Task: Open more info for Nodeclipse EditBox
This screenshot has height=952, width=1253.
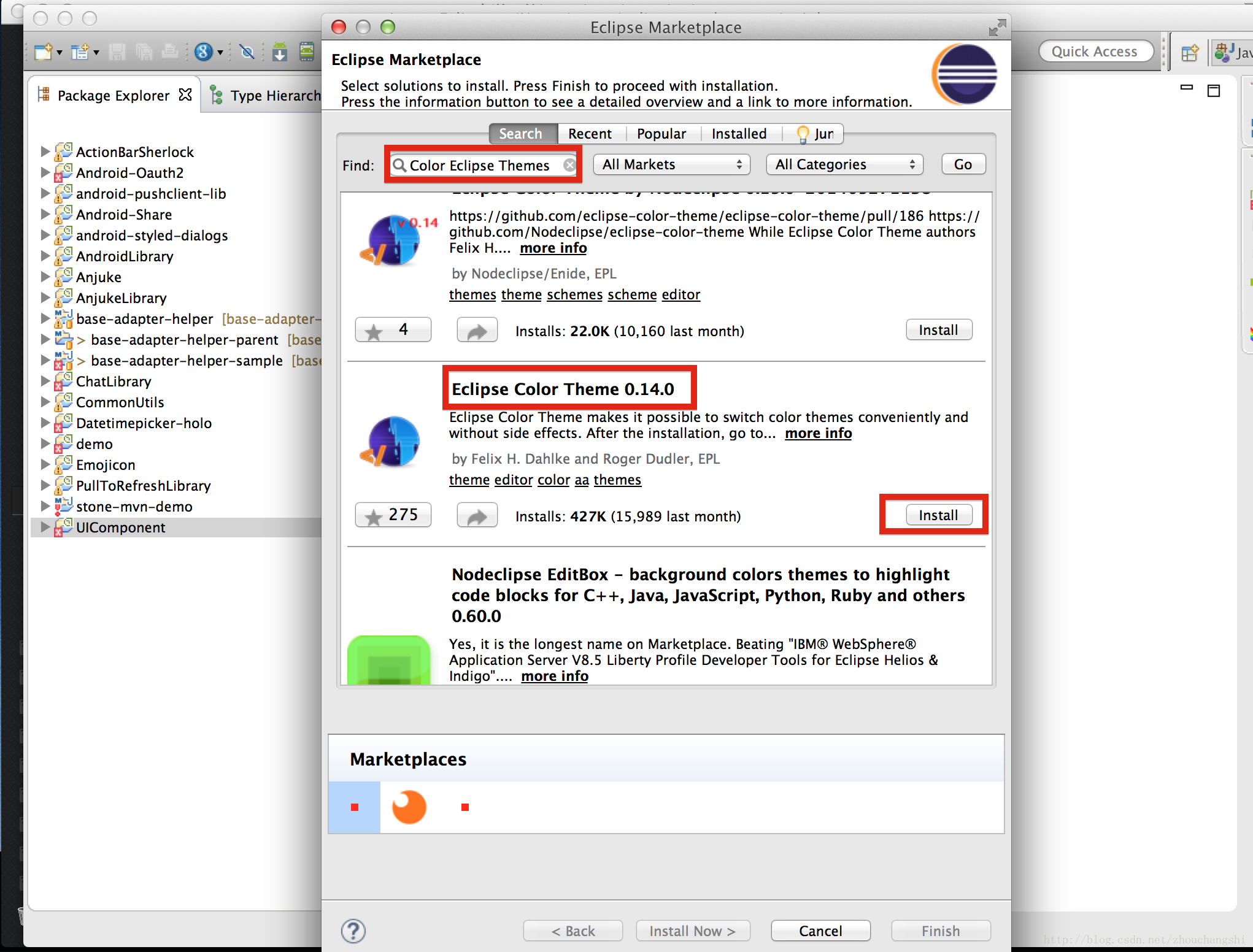Action: (554, 676)
